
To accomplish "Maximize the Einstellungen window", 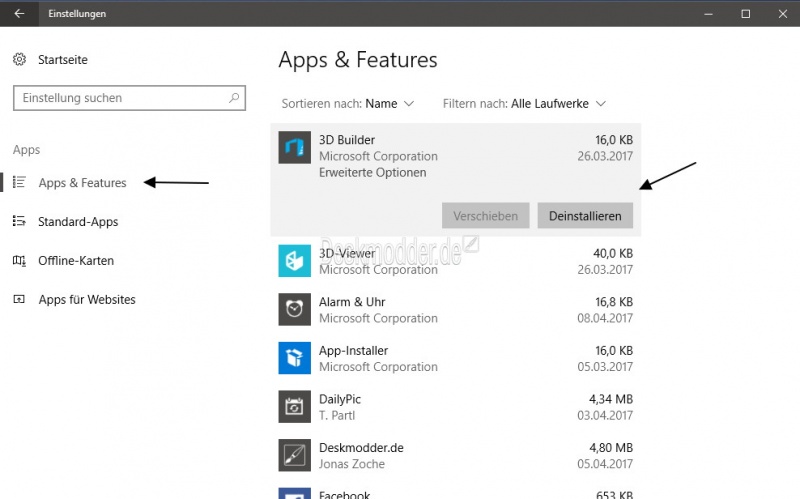I will (745, 14).
